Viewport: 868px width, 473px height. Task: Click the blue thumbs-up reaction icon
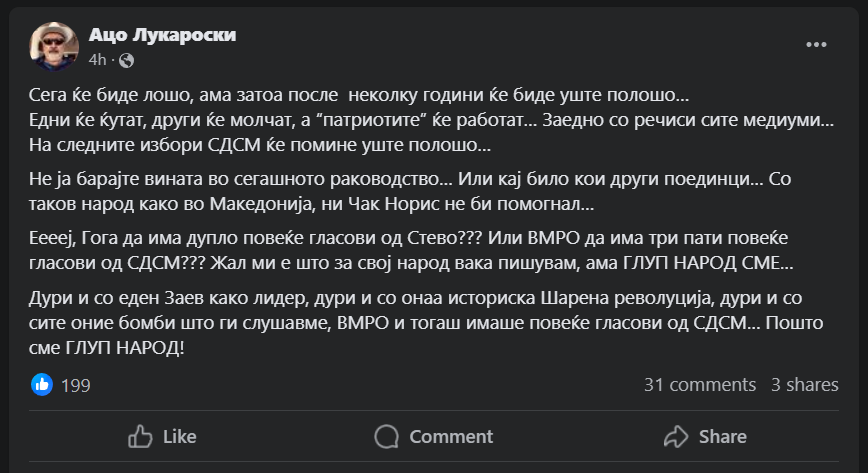pyautogui.click(x=42, y=384)
